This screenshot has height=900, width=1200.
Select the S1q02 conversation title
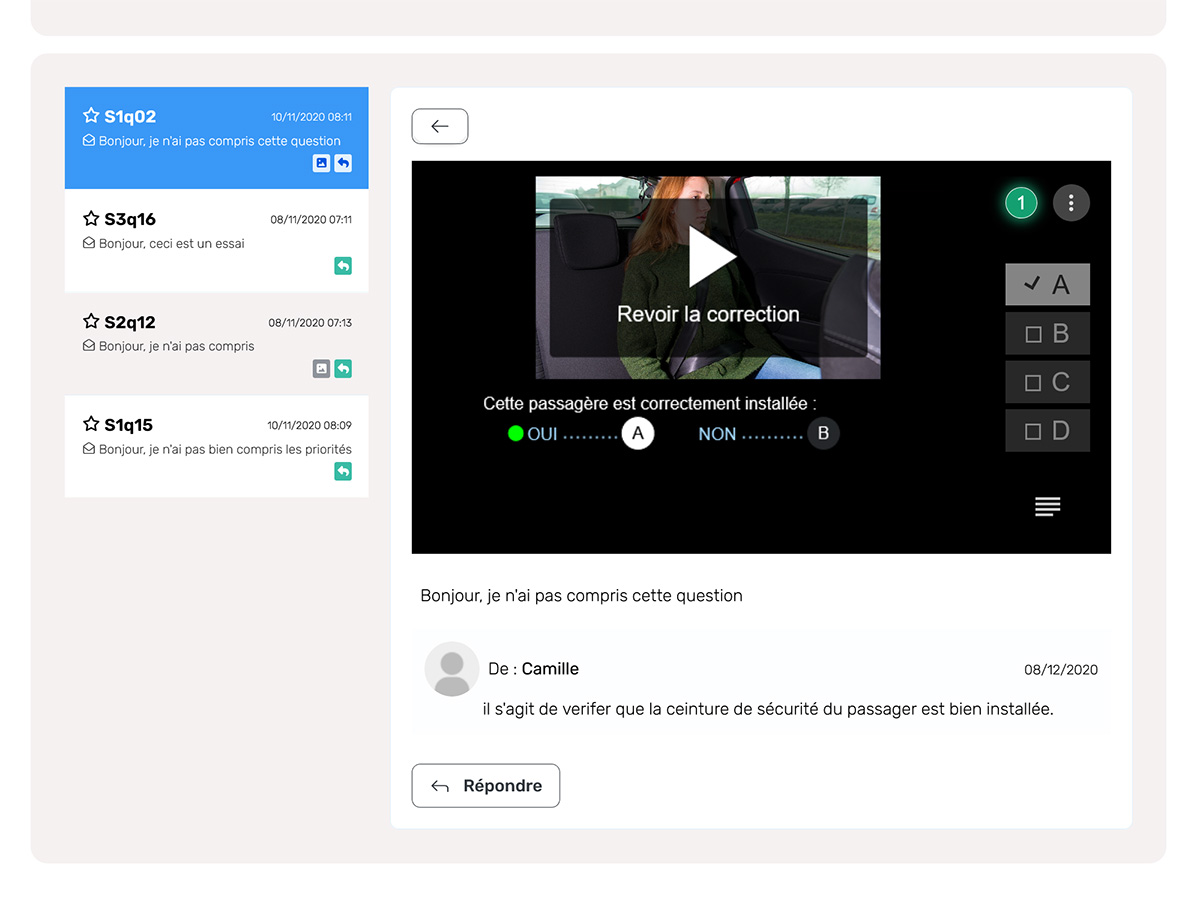130,116
